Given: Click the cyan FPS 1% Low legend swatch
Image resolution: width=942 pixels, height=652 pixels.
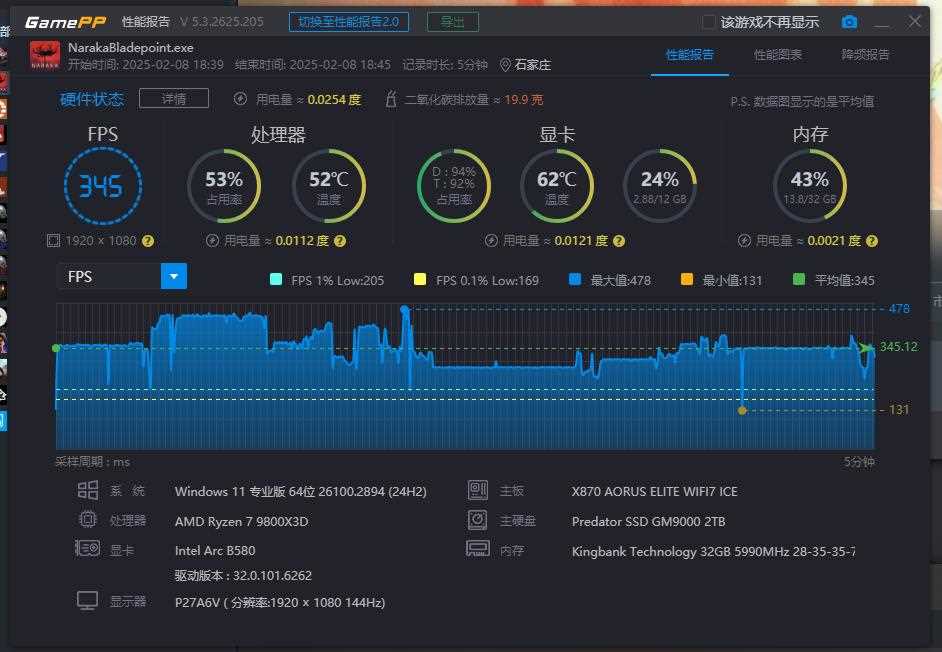Looking at the screenshot, I should 276,279.
